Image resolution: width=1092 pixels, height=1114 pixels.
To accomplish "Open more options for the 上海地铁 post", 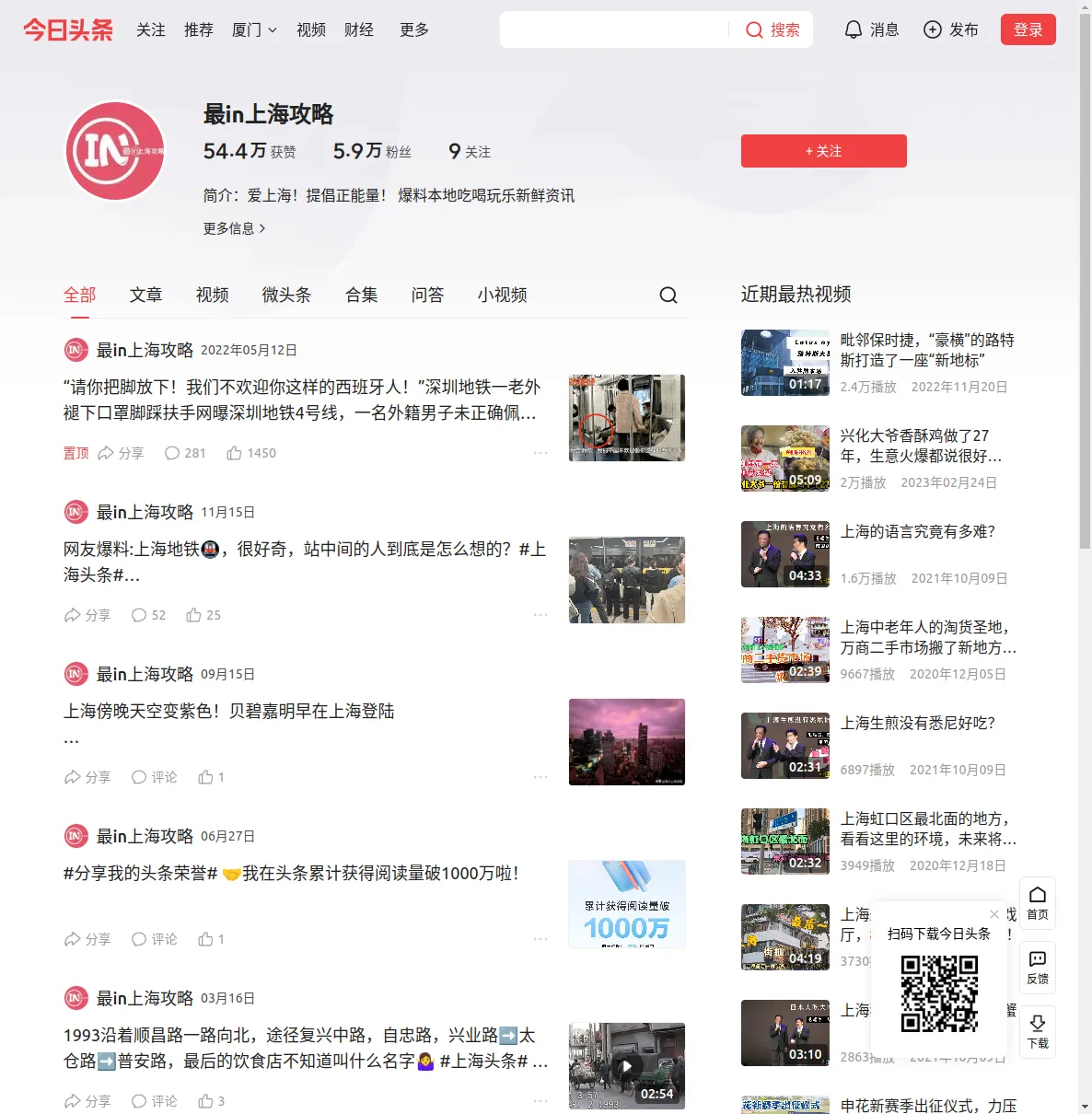I will point(540,615).
